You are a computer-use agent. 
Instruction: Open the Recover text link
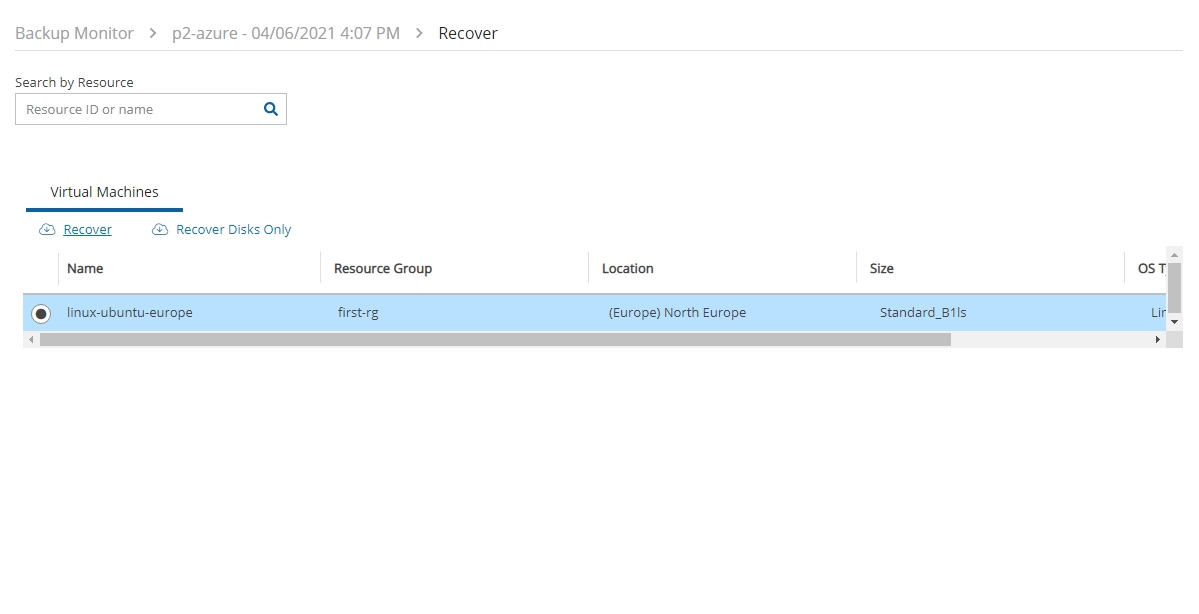click(x=87, y=230)
